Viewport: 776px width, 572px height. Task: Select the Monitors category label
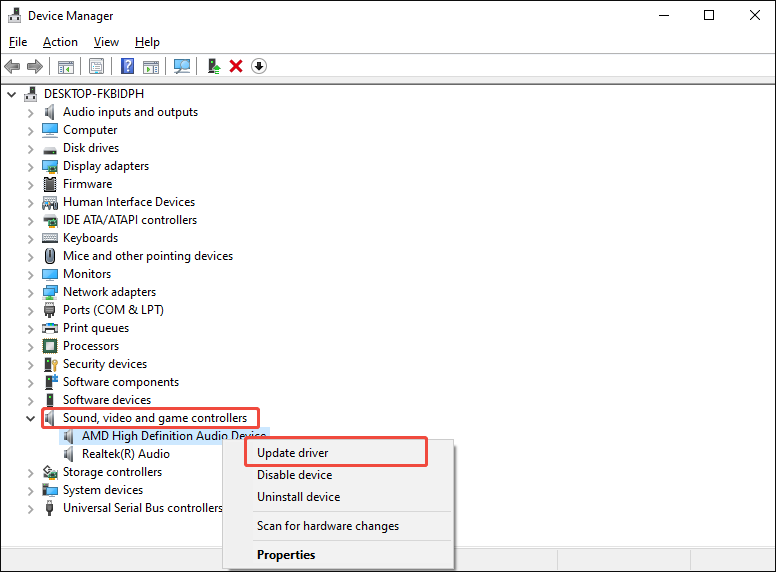[x=87, y=274]
